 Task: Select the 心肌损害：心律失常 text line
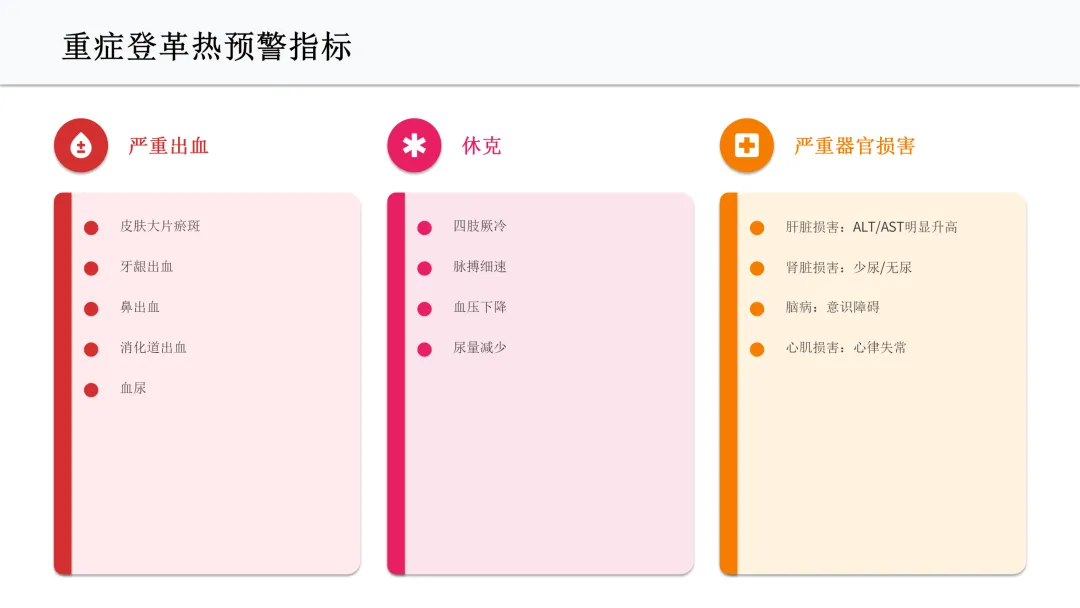(845, 348)
